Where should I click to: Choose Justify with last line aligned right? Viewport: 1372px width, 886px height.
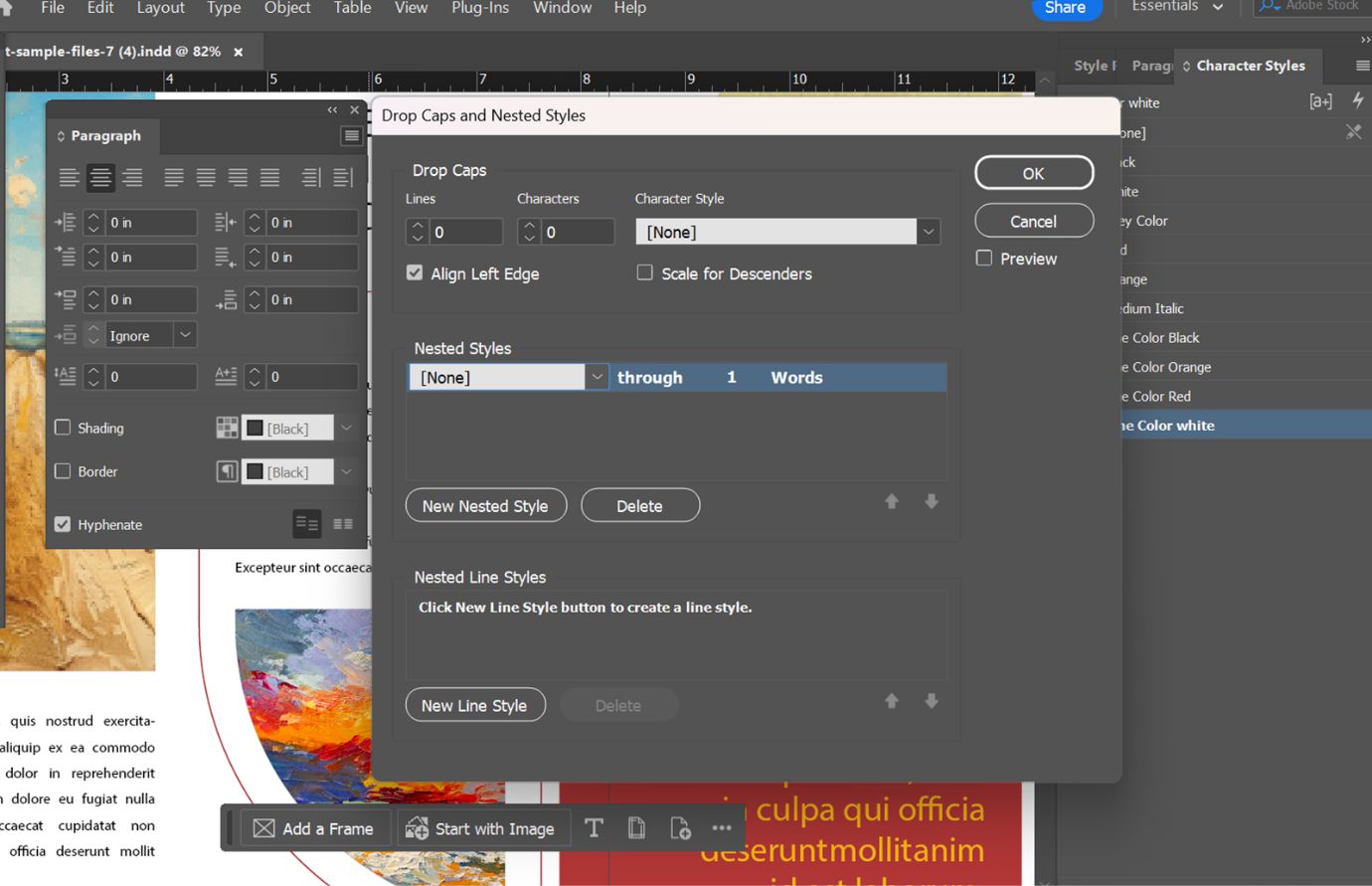click(x=238, y=178)
